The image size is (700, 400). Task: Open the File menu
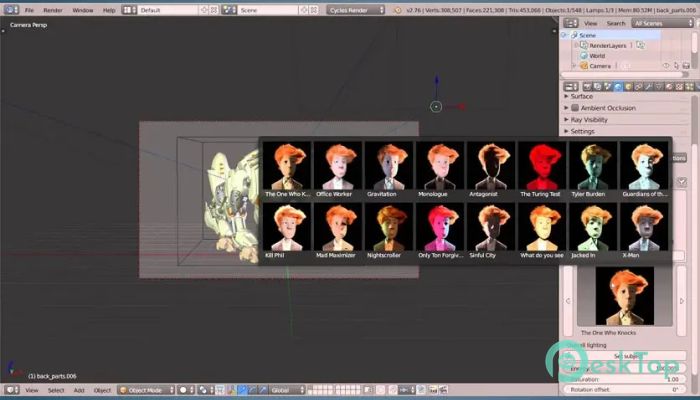pyautogui.click(x=29, y=10)
